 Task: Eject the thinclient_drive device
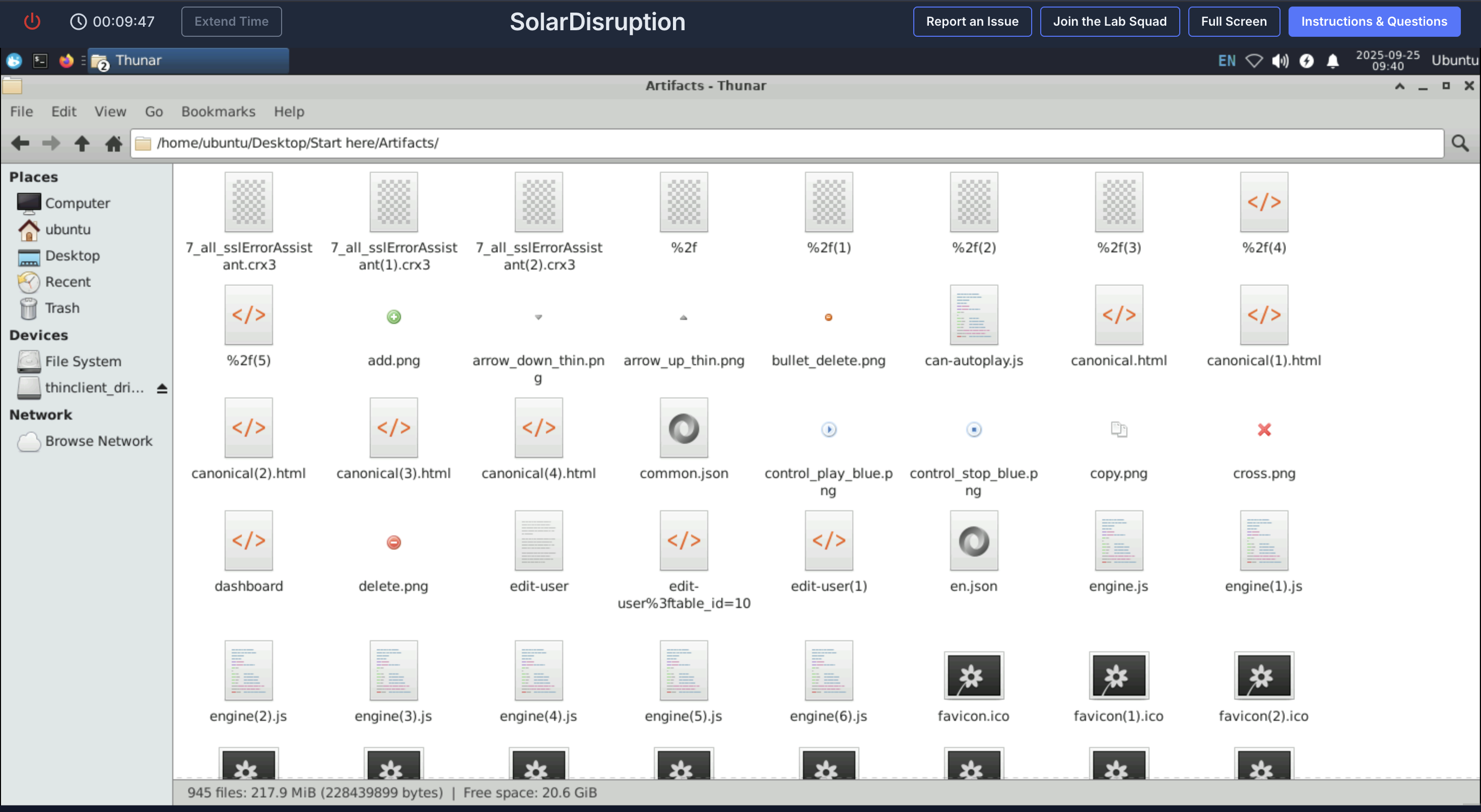[x=162, y=388]
